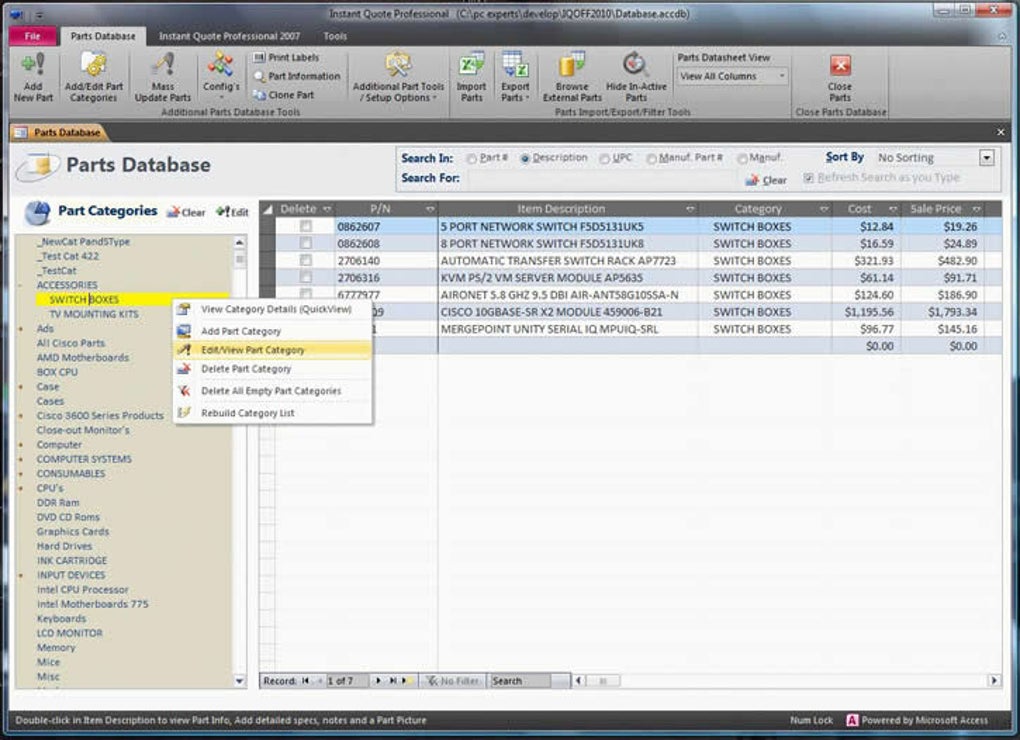Check Delete box for part 2706140
The height and width of the screenshot is (740, 1020).
click(306, 260)
